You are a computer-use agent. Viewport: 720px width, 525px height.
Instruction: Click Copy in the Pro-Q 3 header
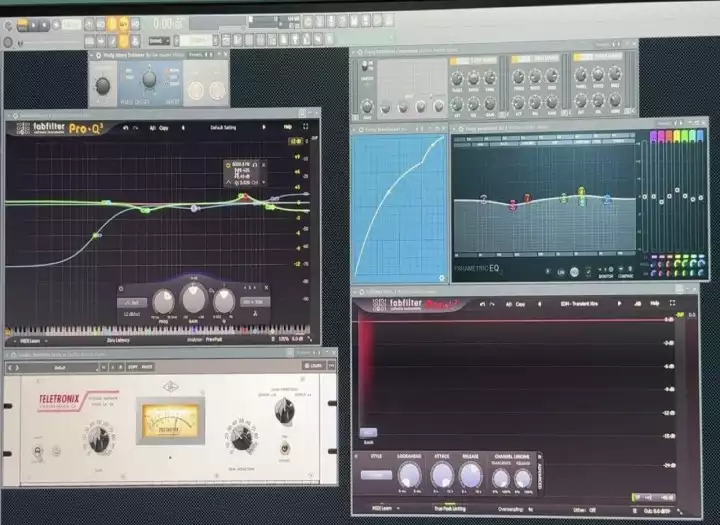pyautogui.click(x=163, y=128)
